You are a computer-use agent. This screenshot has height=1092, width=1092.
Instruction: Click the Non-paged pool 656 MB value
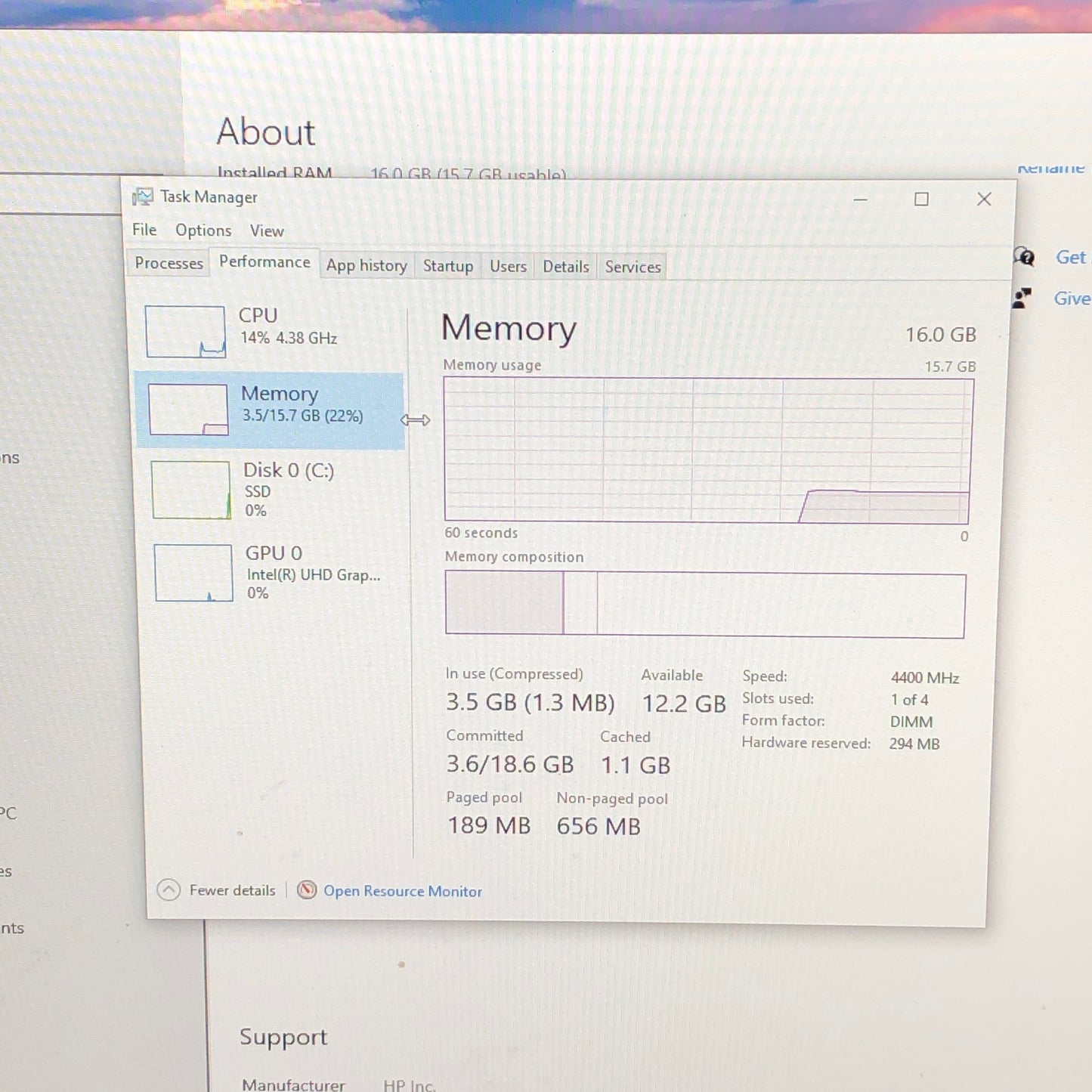click(599, 826)
